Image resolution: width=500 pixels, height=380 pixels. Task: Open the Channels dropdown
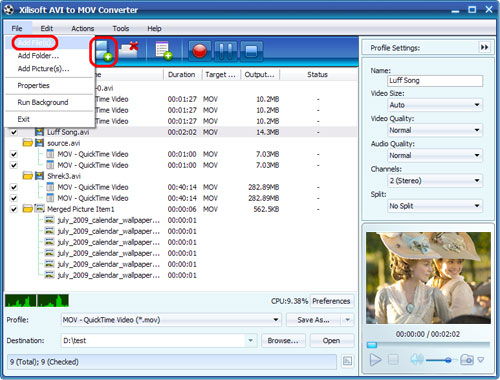tap(435, 181)
